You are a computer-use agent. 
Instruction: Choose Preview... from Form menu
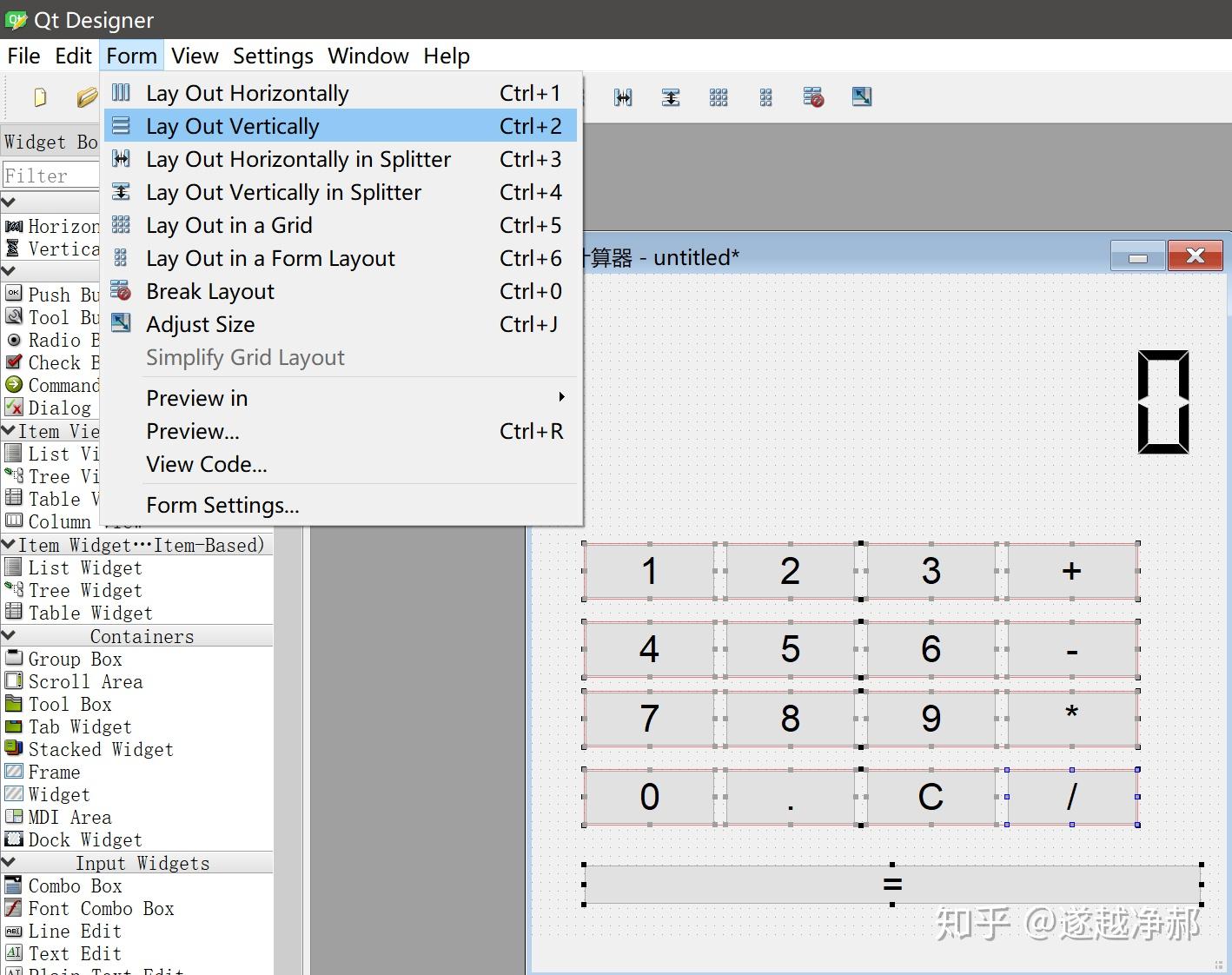tap(341, 431)
